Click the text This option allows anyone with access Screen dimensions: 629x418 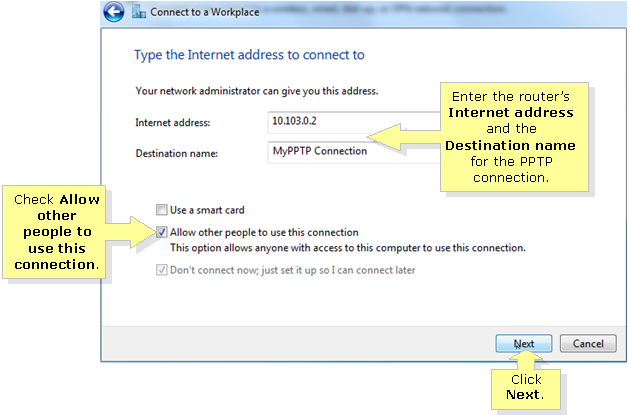(348, 248)
